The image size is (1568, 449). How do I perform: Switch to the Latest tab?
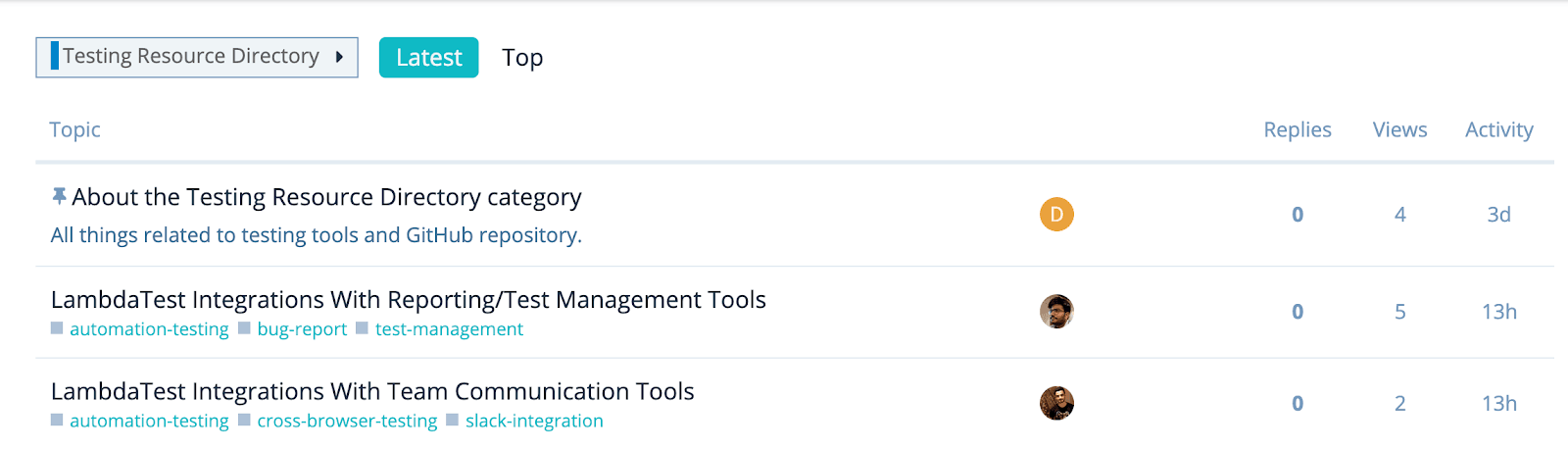pyautogui.click(x=428, y=58)
